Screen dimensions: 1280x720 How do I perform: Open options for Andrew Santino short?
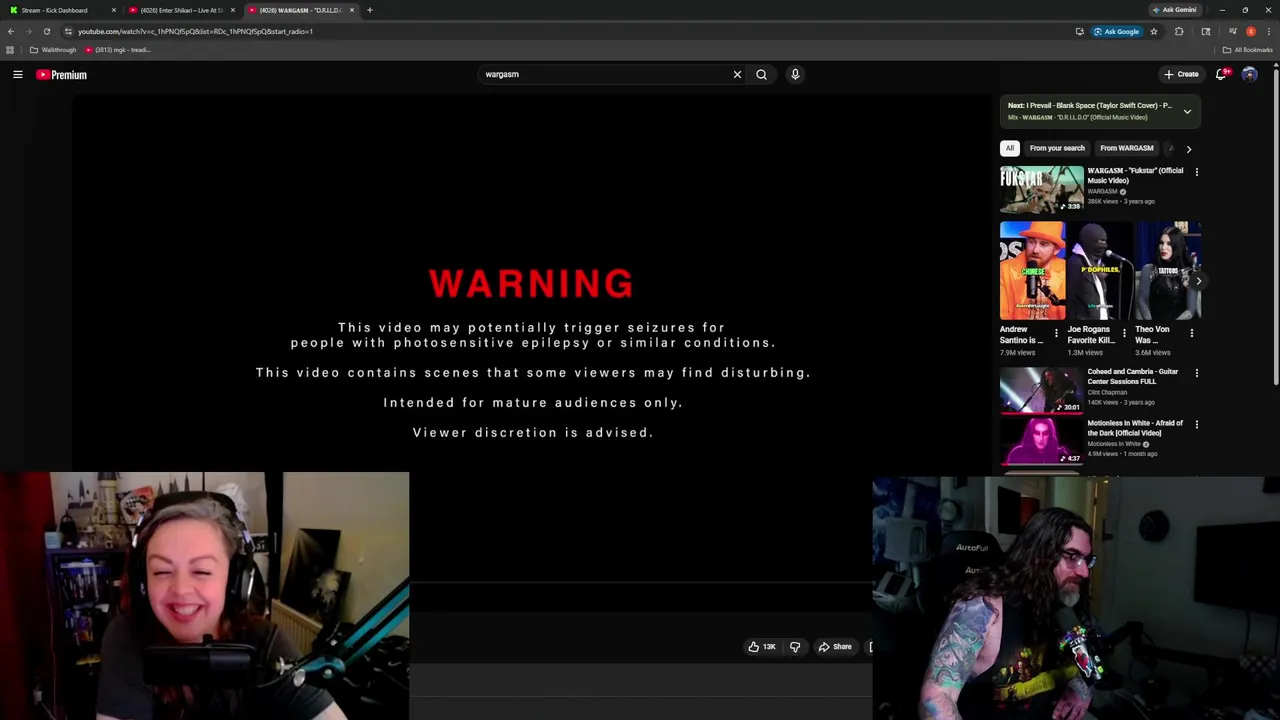coord(1056,333)
